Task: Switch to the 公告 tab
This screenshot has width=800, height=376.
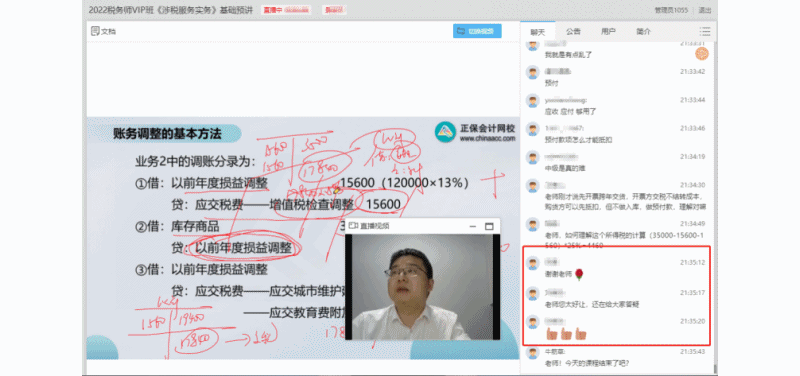Action: 573,32
